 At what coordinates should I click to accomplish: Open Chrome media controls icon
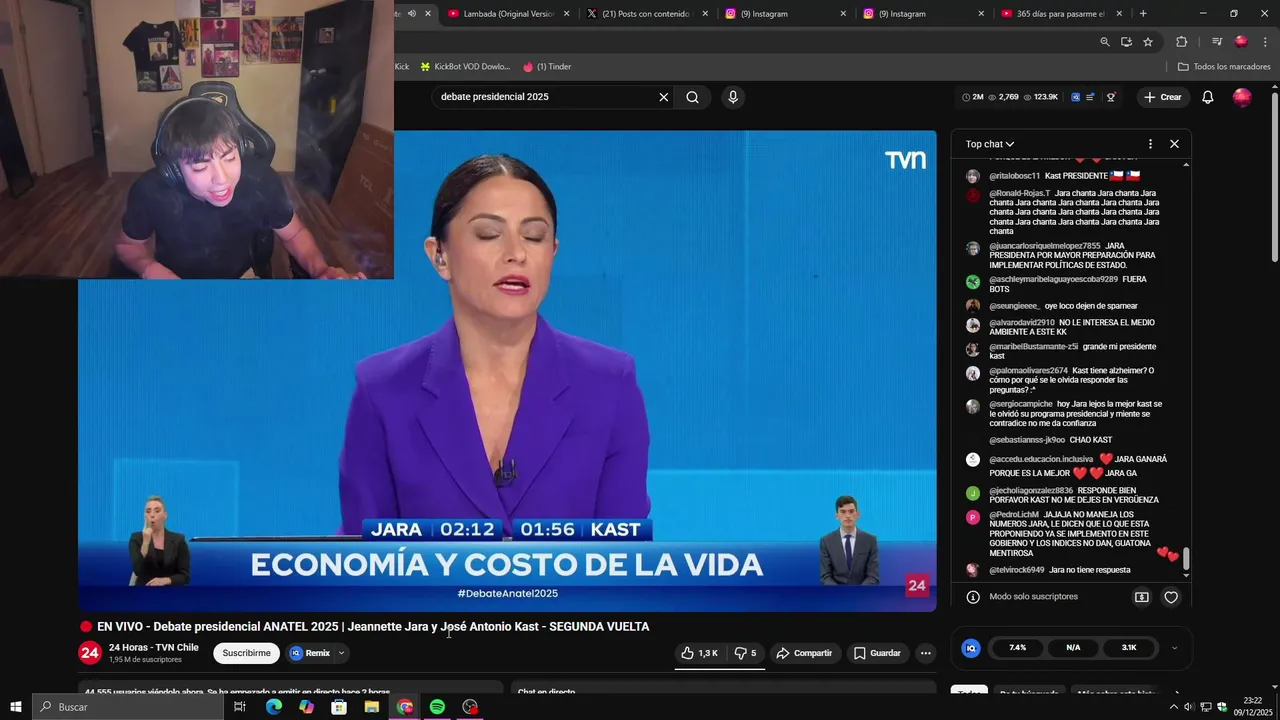(x=1217, y=42)
